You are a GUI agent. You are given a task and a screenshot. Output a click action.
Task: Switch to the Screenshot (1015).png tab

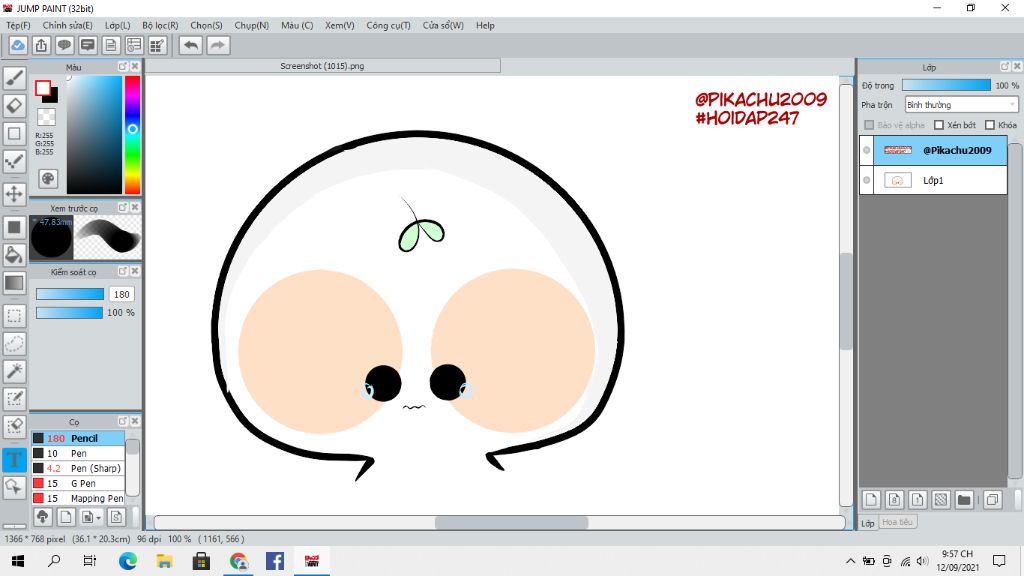click(323, 66)
